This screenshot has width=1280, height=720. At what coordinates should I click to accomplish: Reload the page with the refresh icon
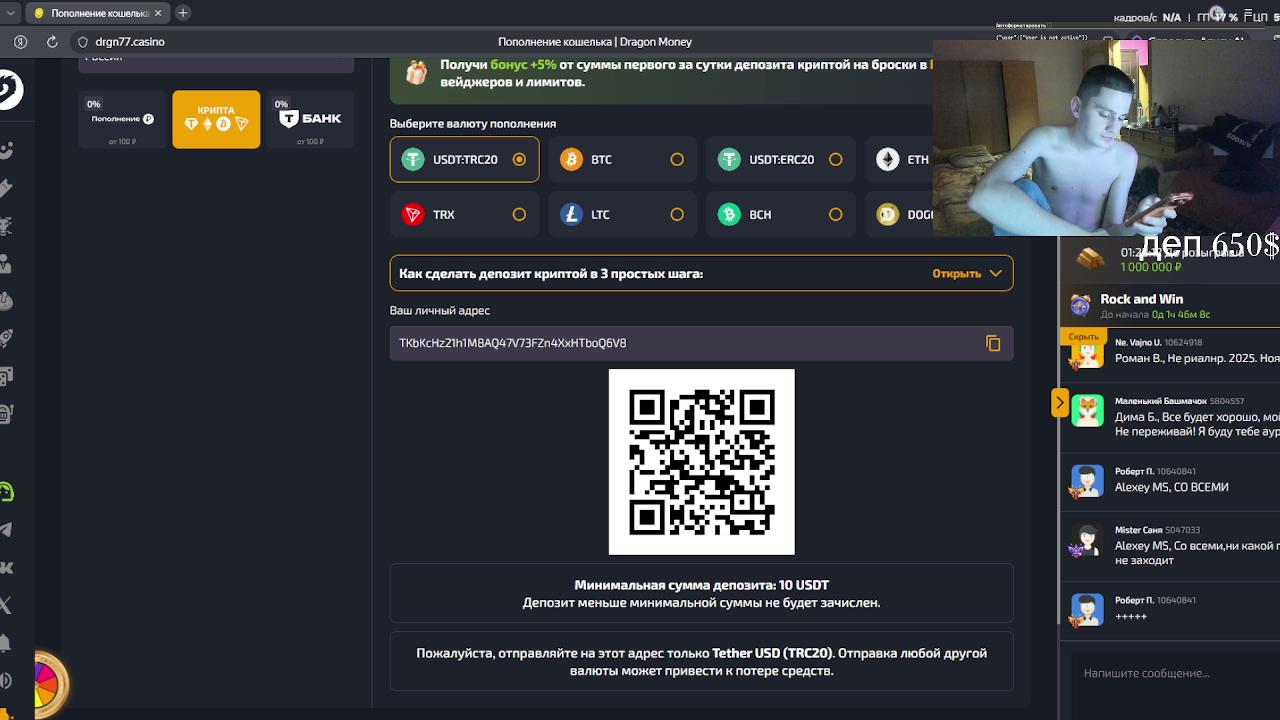[52, 42]
